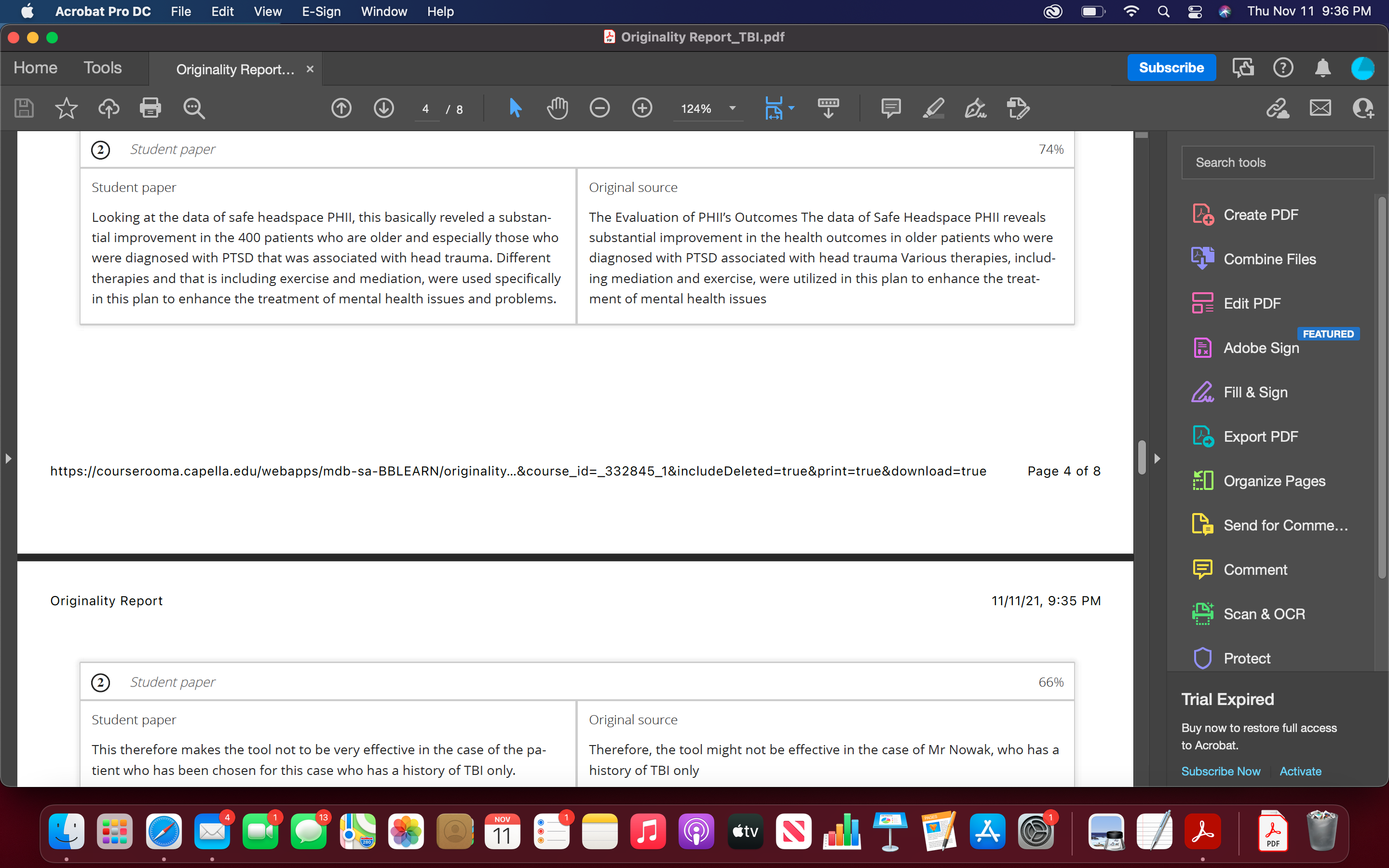Click the tools pane scrollbar
1389x868 pixels.
tap(1382, 388)
